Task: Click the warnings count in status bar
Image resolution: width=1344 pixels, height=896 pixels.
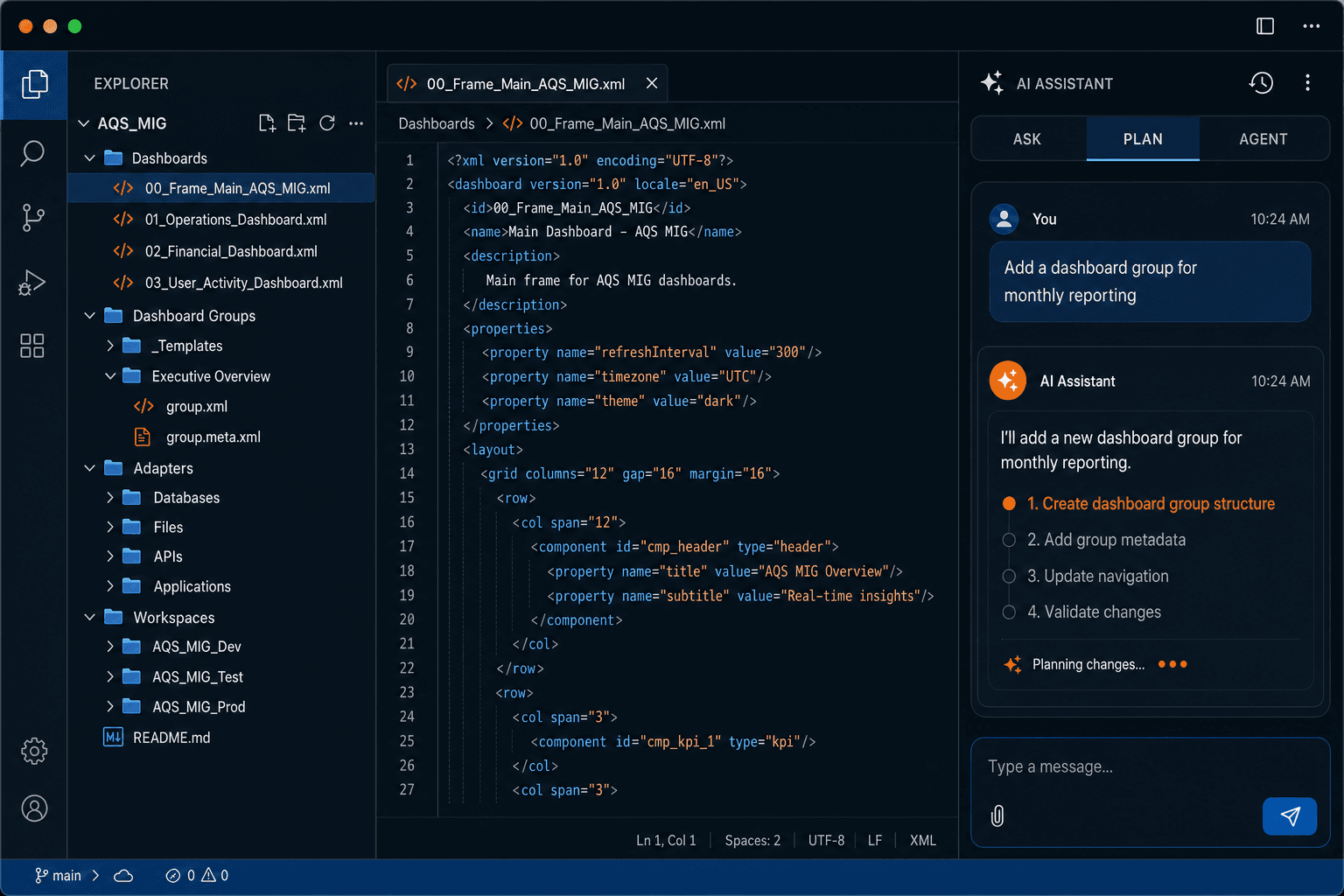Action: 215,876
